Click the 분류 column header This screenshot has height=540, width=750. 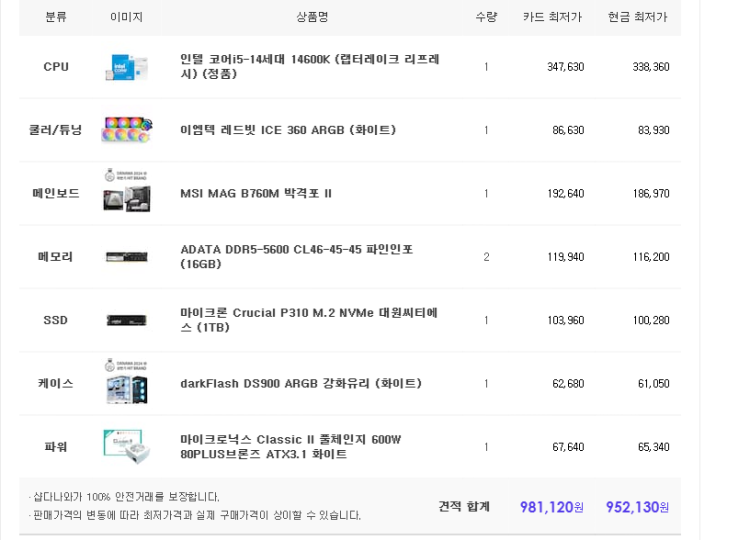point(56,17)
